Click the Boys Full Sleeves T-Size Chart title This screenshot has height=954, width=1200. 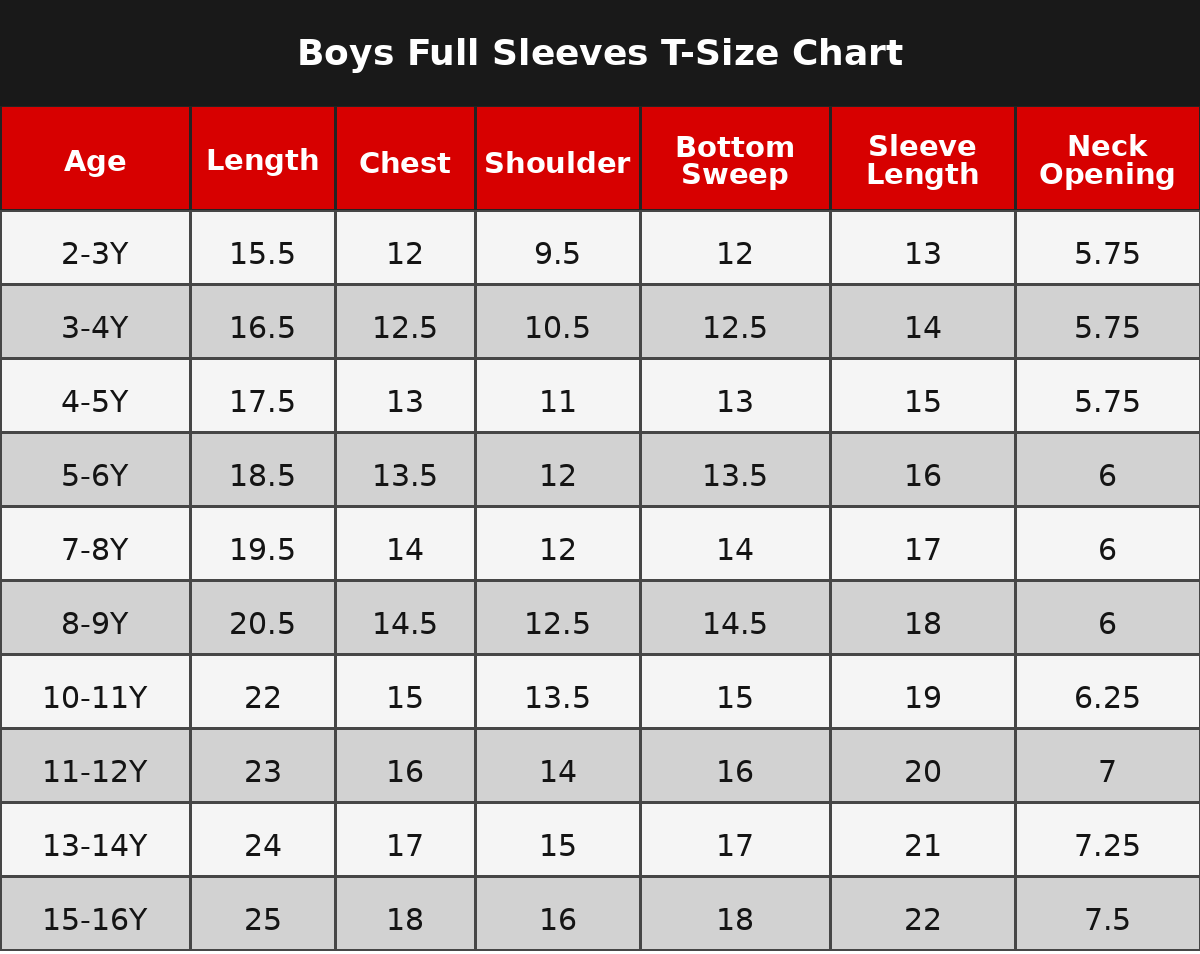pos(600,54)
